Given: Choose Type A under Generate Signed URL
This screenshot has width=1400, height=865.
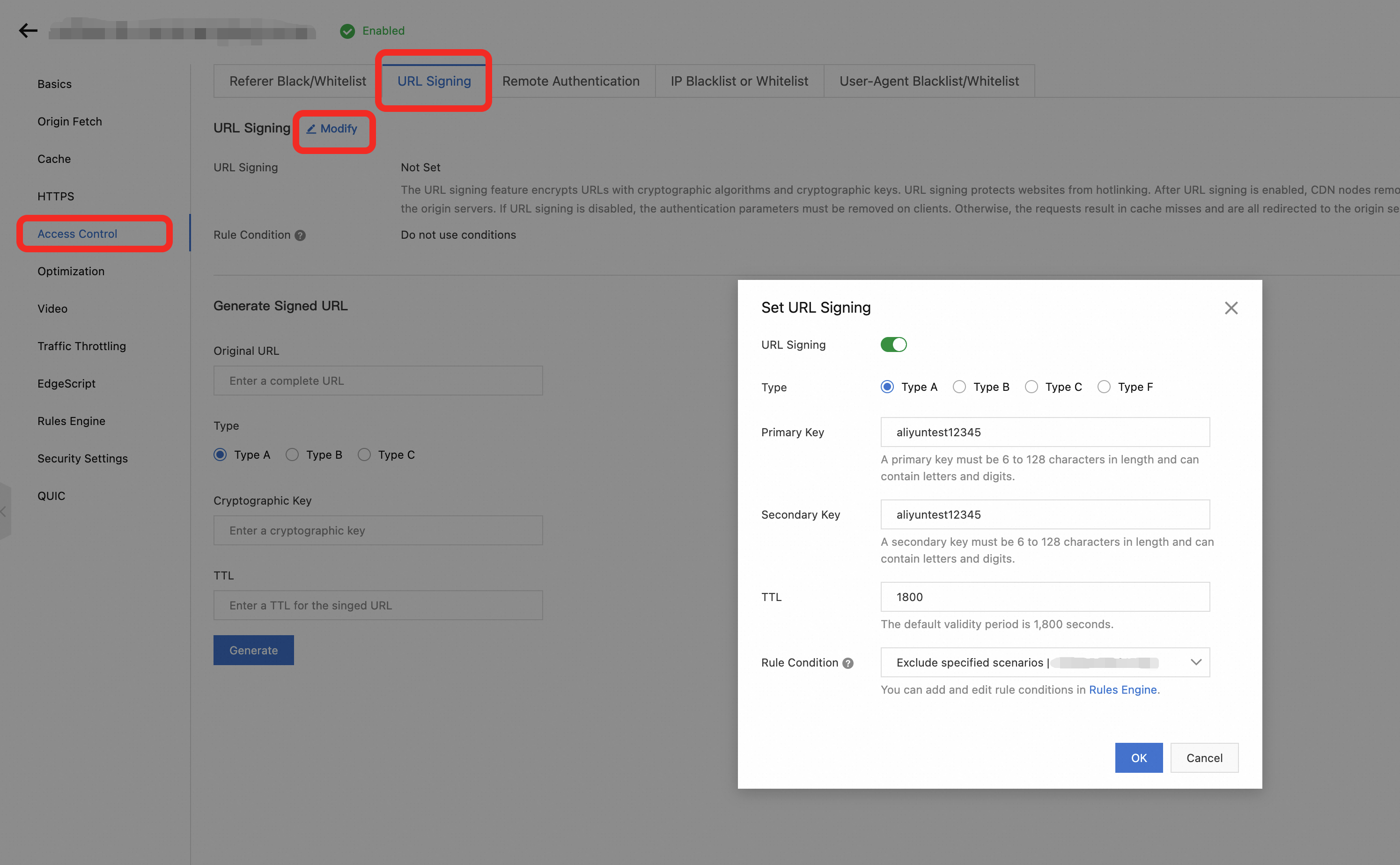Looking at the screenshot, I should coord(220,455).
